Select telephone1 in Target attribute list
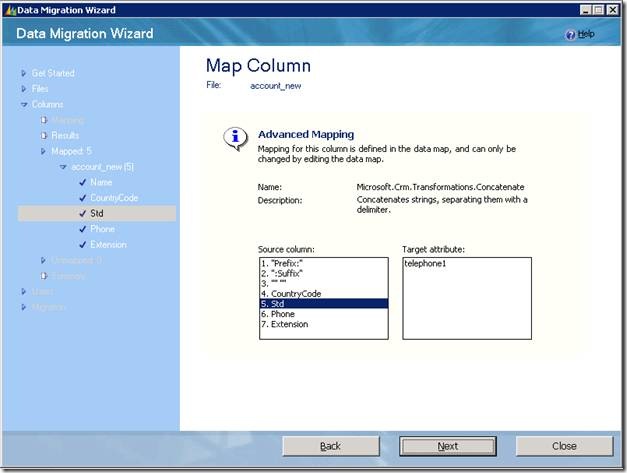The height and width of the screenshot is (473, 627). click(427, 264)
